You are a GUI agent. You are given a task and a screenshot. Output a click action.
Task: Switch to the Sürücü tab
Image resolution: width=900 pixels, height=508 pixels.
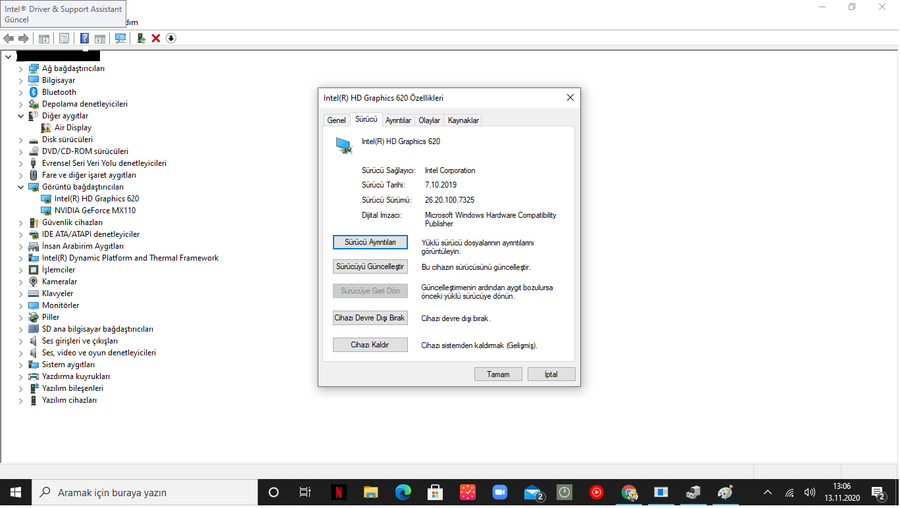pyautogui.click(x=366, y=119)
